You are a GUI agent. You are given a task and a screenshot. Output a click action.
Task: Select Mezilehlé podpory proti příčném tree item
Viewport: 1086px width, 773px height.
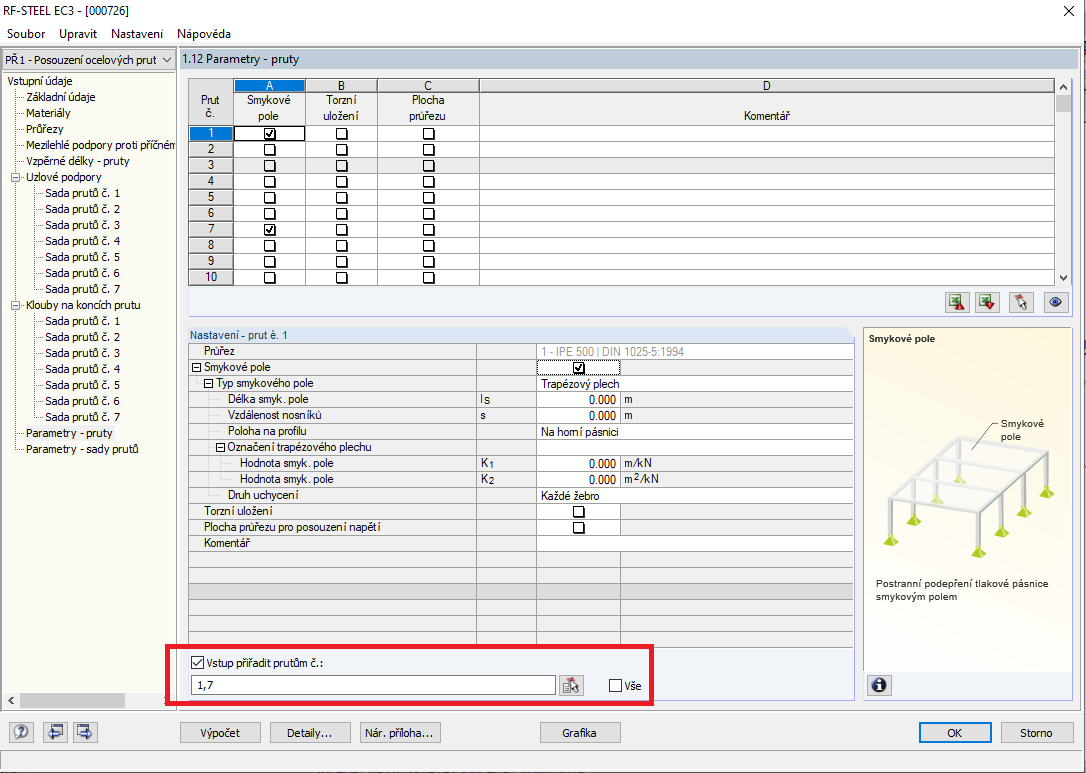(x=100, y=145)
